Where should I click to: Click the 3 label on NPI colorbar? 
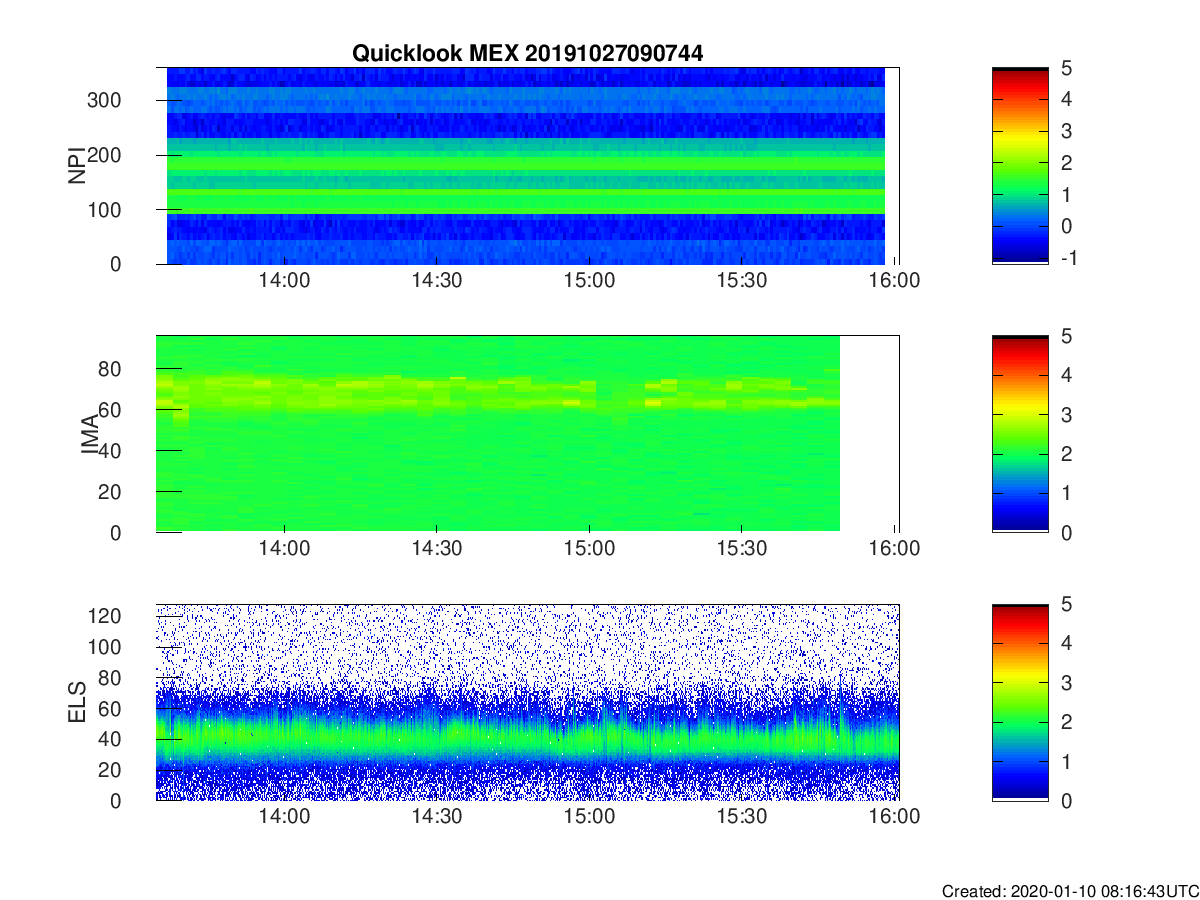1066,131
